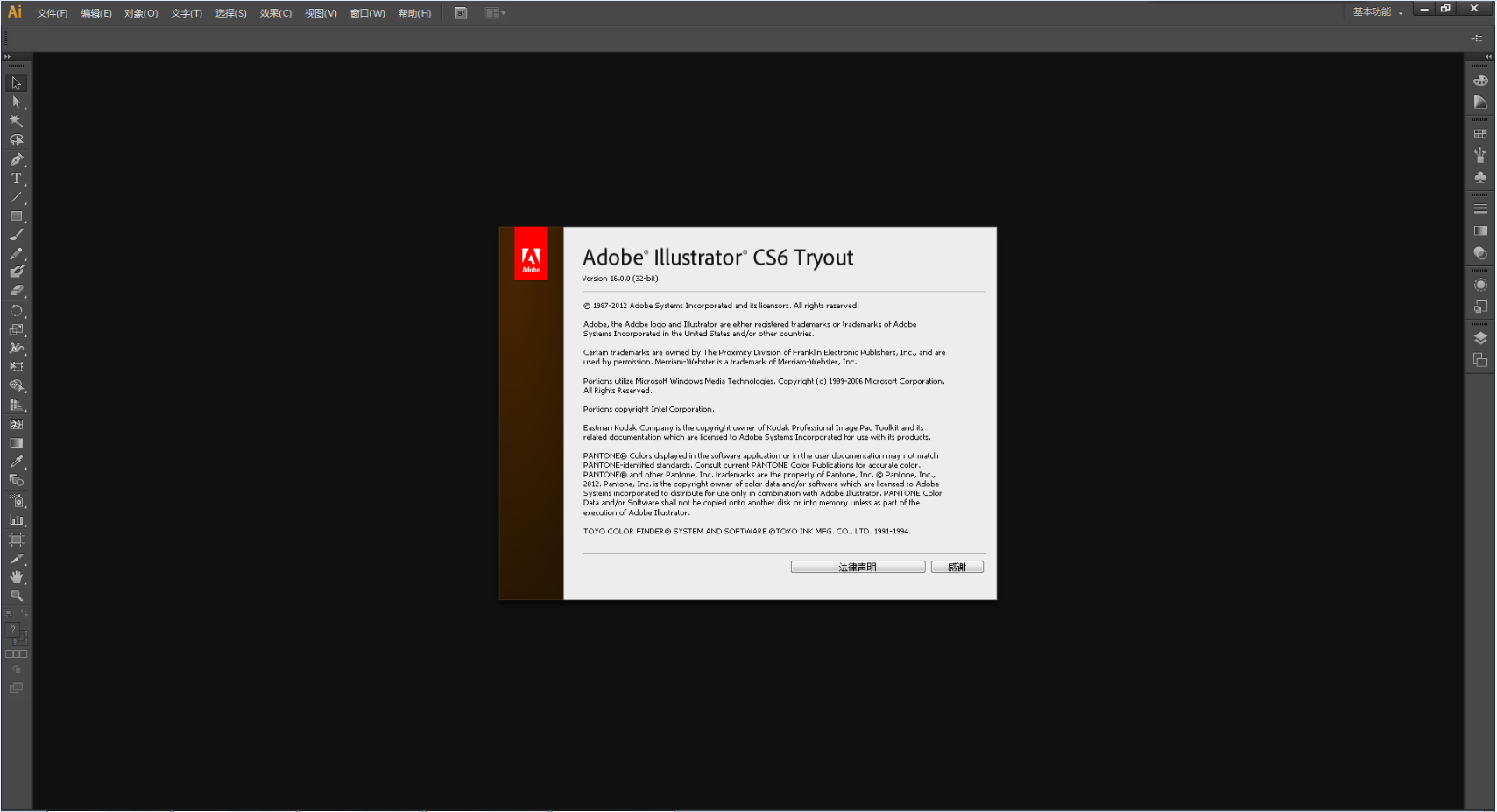Open the Swatches panel
Image resolution: width=1497 pixels, height=812 pixels.
click(1480, 134)
